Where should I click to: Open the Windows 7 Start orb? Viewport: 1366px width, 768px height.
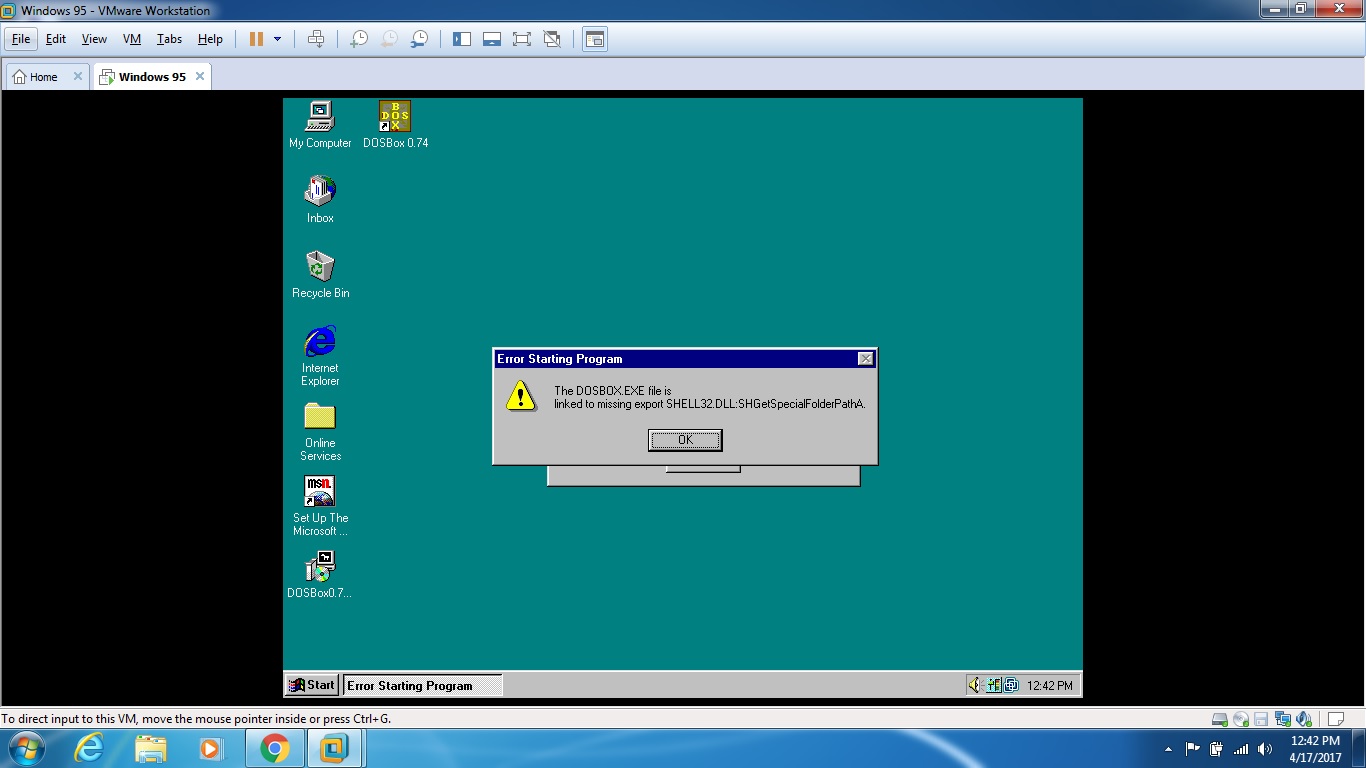(25, 748)
